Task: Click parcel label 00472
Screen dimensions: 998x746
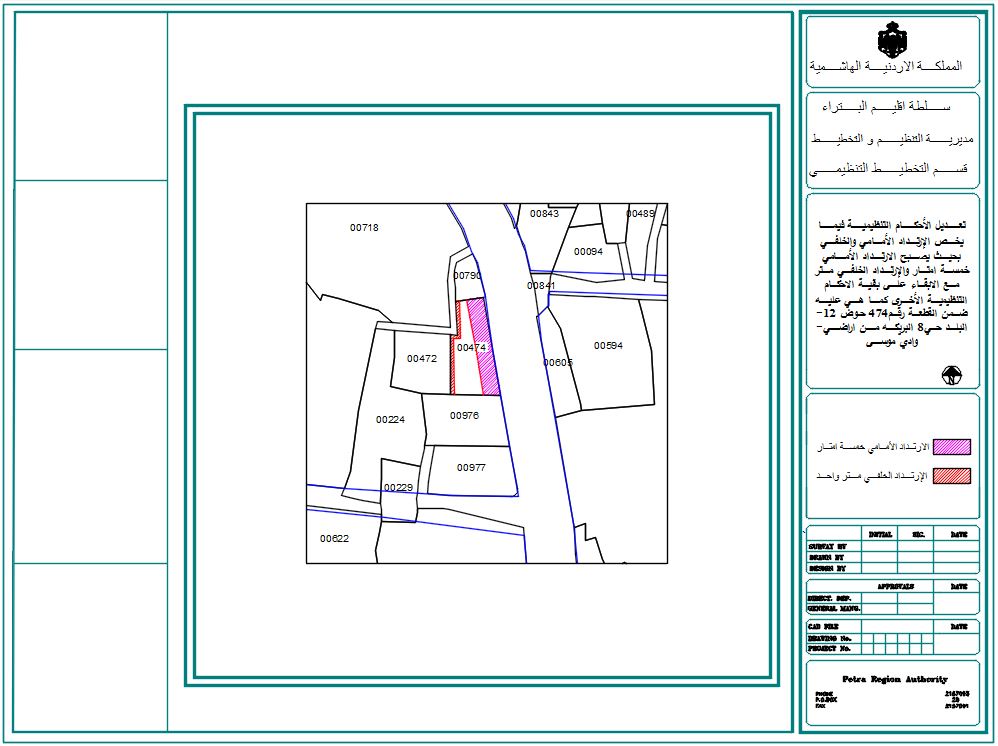Action: 422,358
